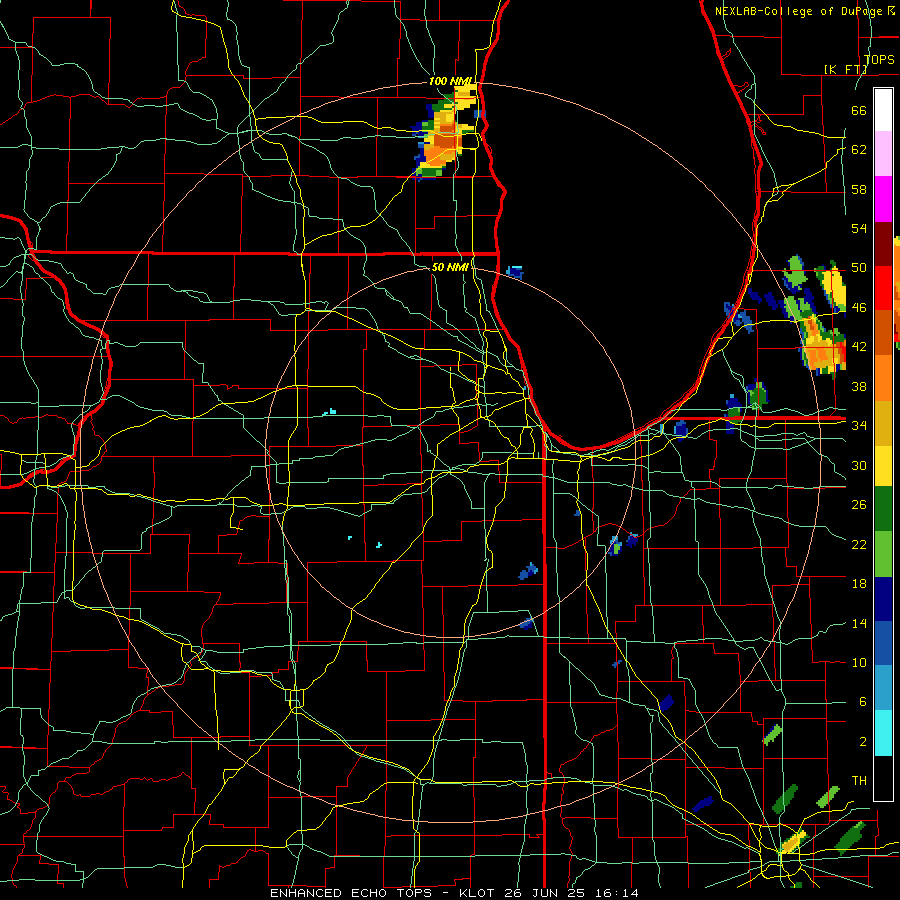The image size is (900, 900).
Task: Click the '26' legend value
Action: (859, 505)
